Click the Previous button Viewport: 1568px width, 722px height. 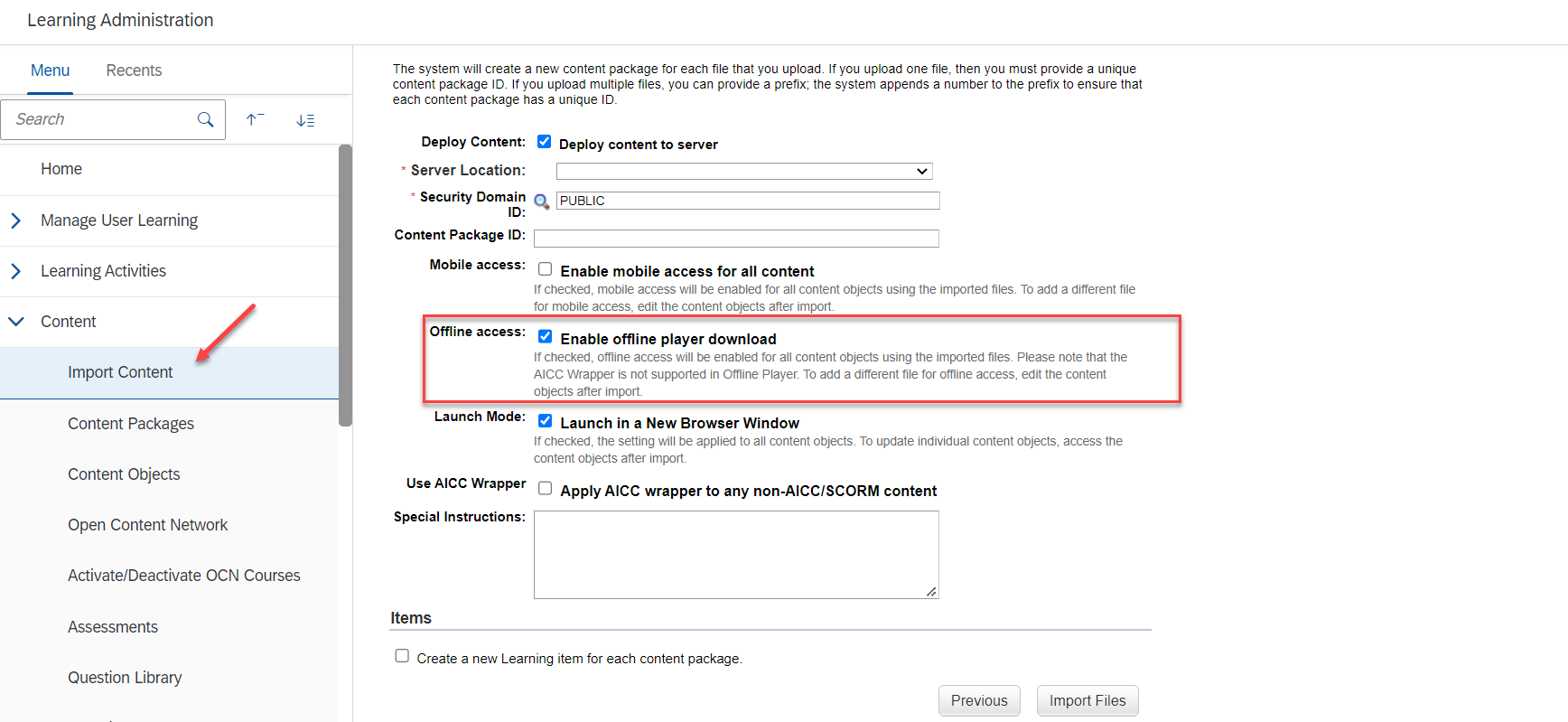(x=979, y=700)
